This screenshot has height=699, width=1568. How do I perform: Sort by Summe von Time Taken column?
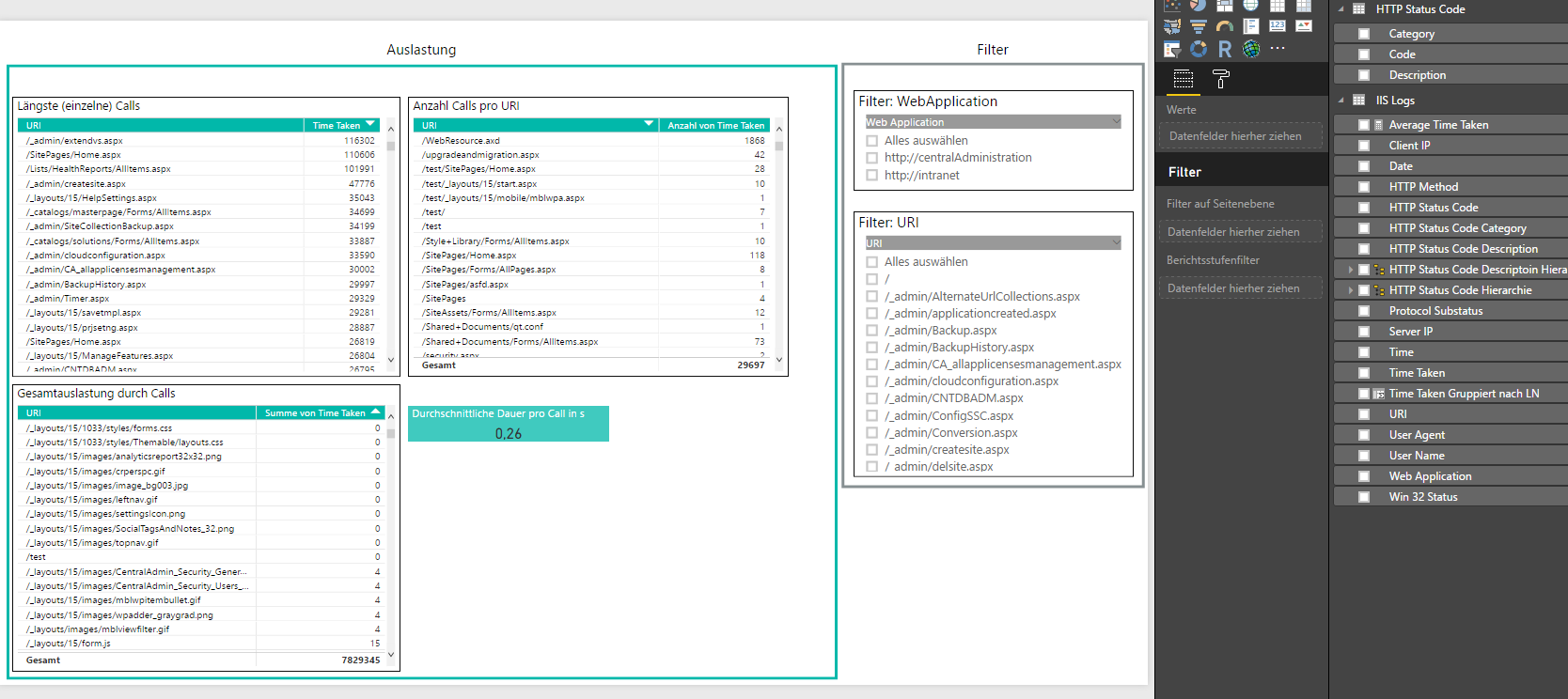(x=321, y=412)
